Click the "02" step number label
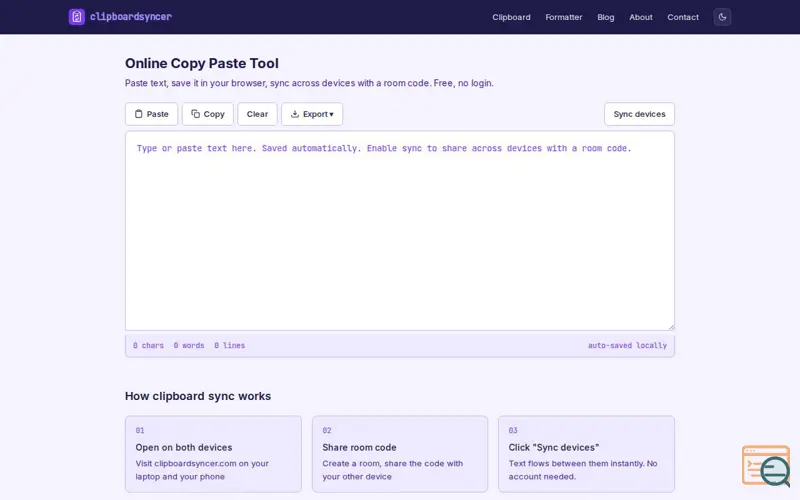 (327, 431)
